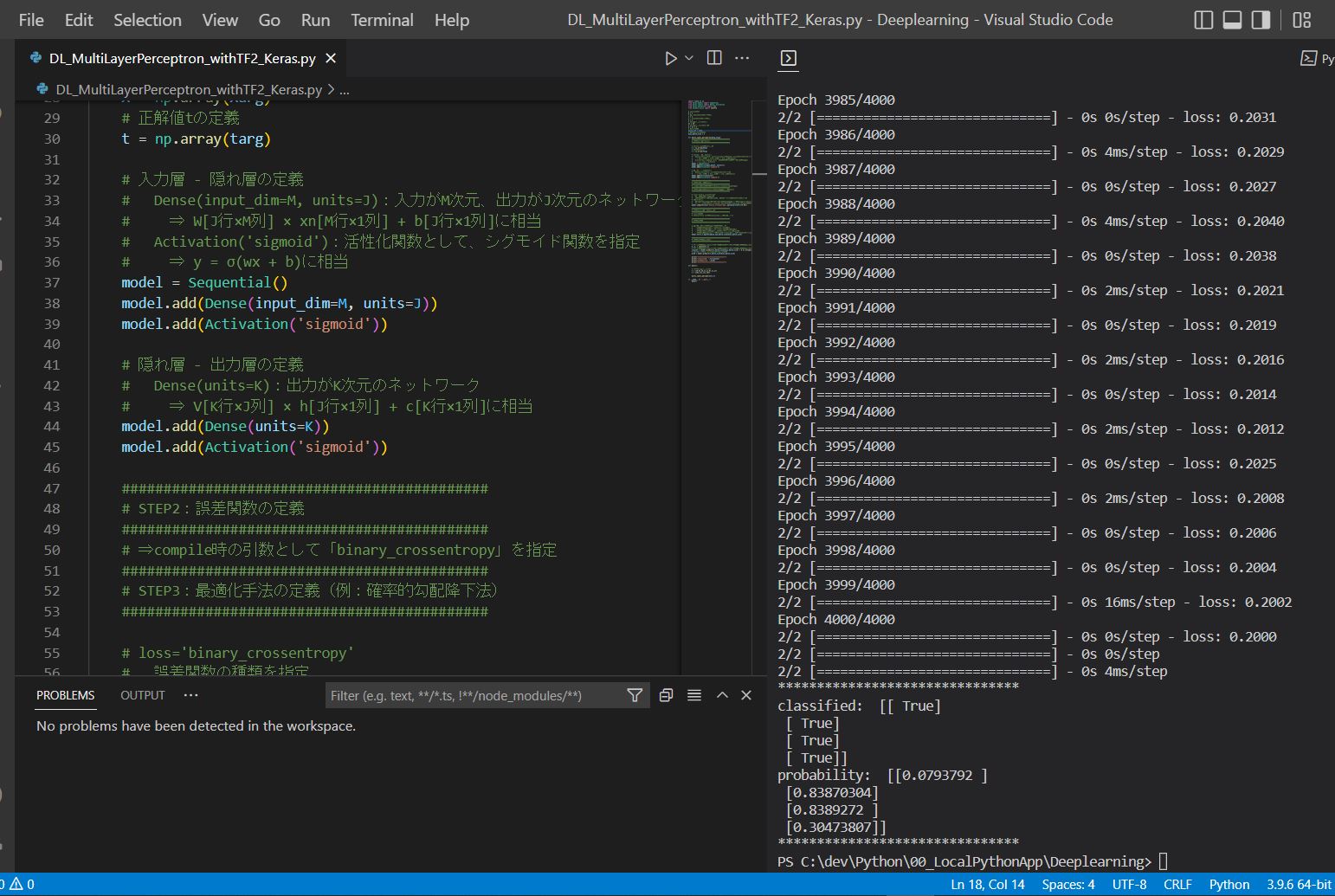Maximize panel size chevron up
The width and height of the screenshot is (1335, 896).
coord(722,695)
